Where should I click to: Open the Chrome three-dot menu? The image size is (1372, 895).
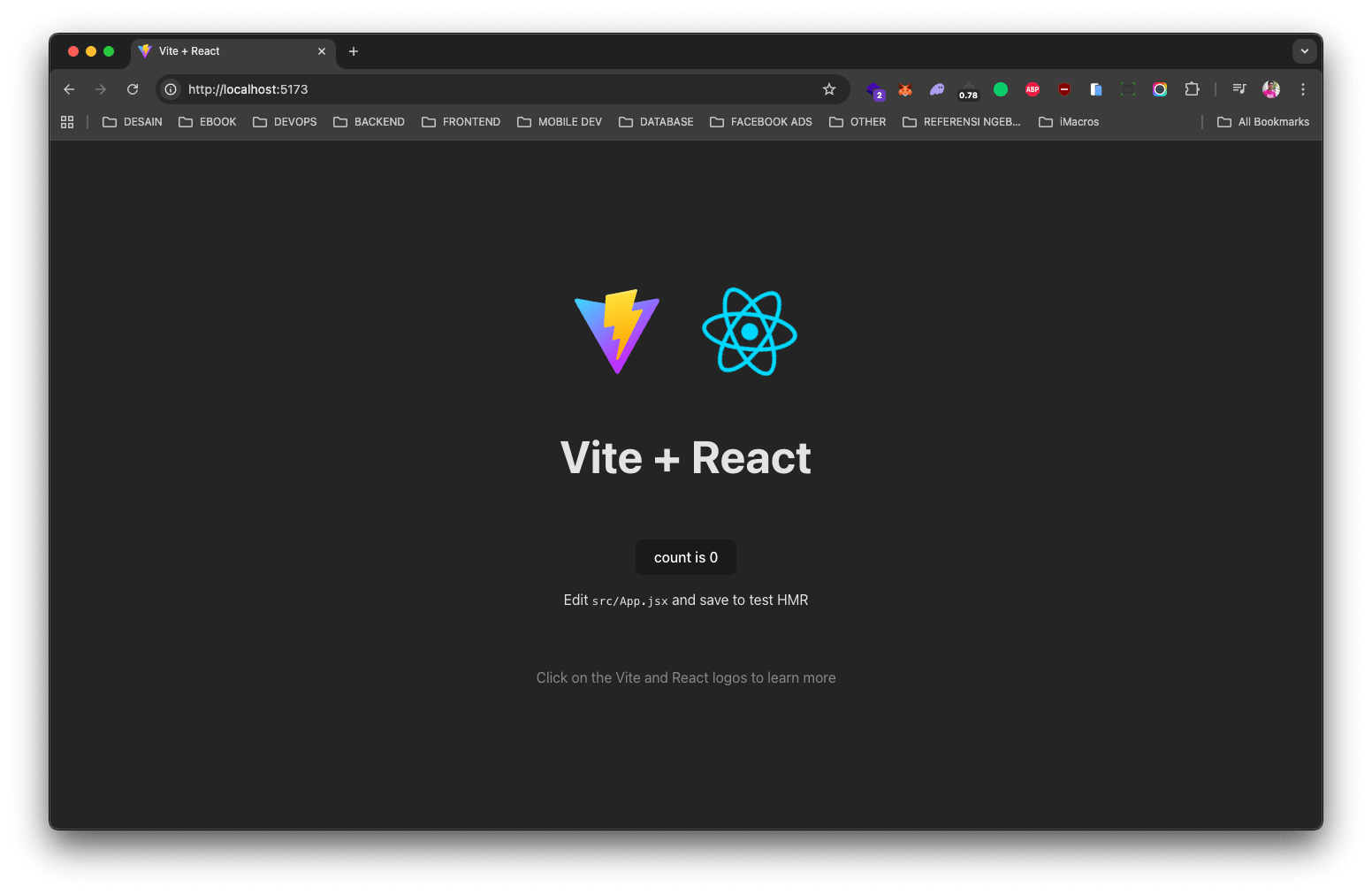pyautogui.click(x=1303, y=89)
